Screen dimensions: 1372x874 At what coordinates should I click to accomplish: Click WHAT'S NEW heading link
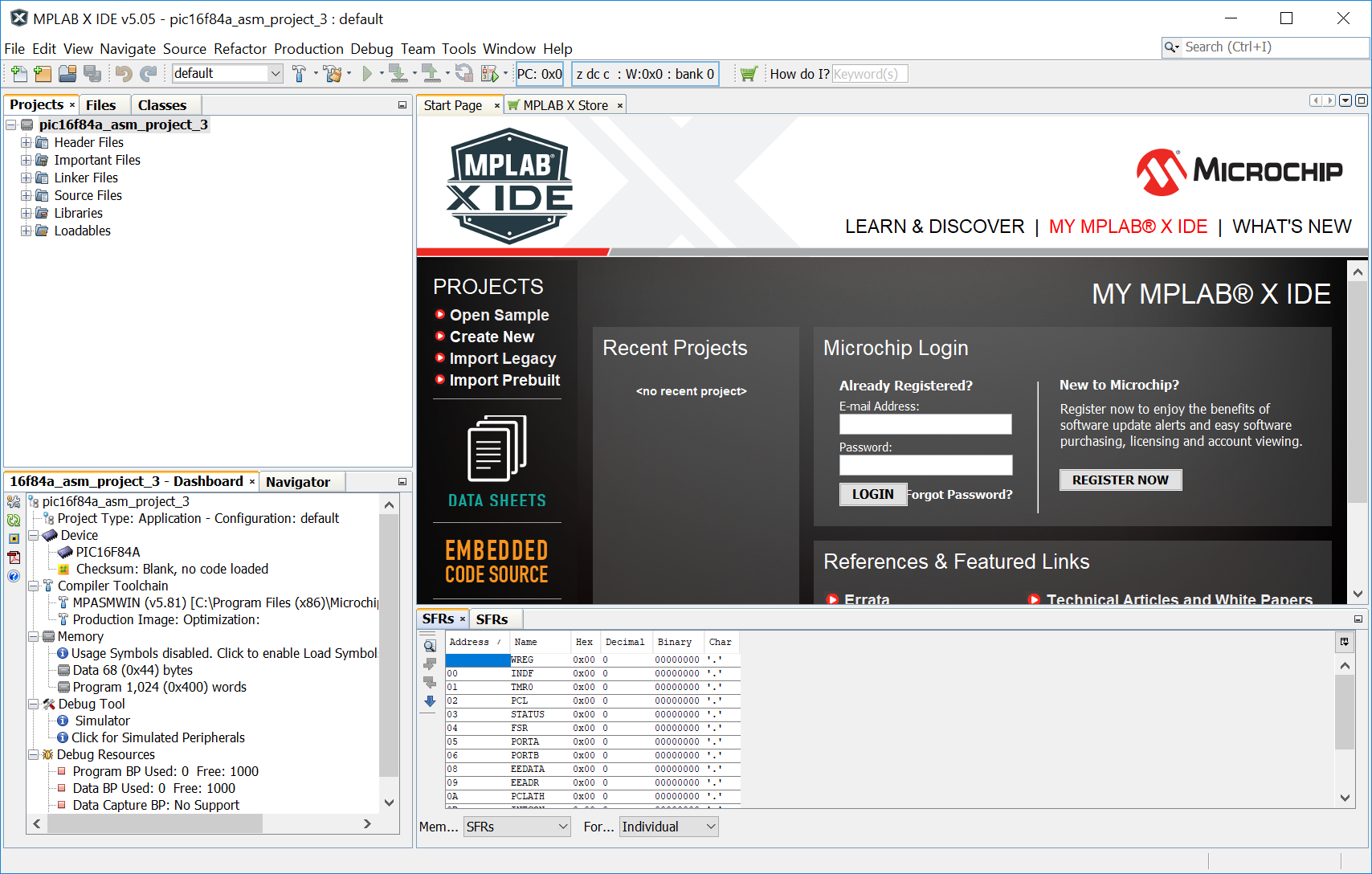click(1292, 227)
